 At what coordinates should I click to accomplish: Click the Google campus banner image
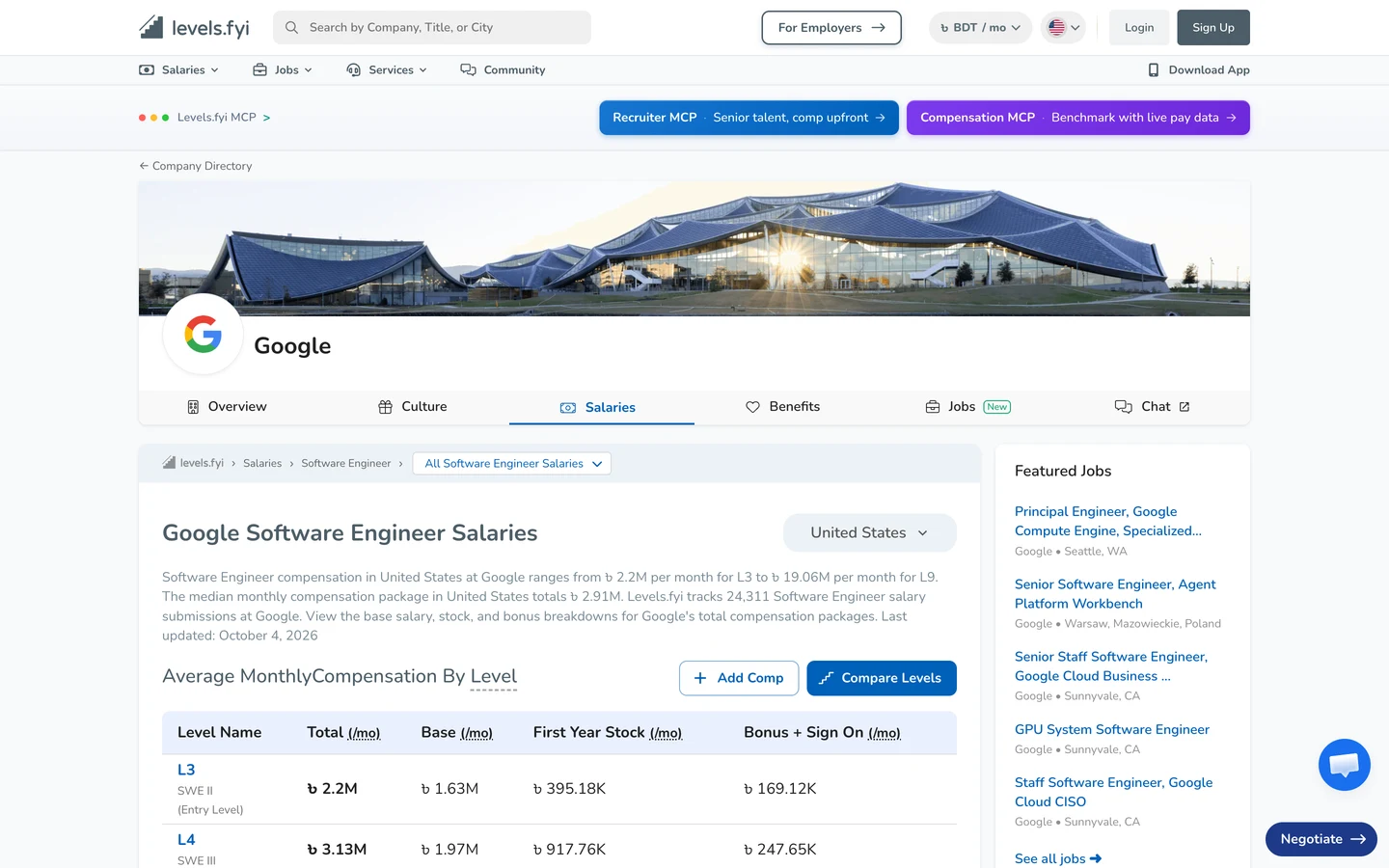694,249
